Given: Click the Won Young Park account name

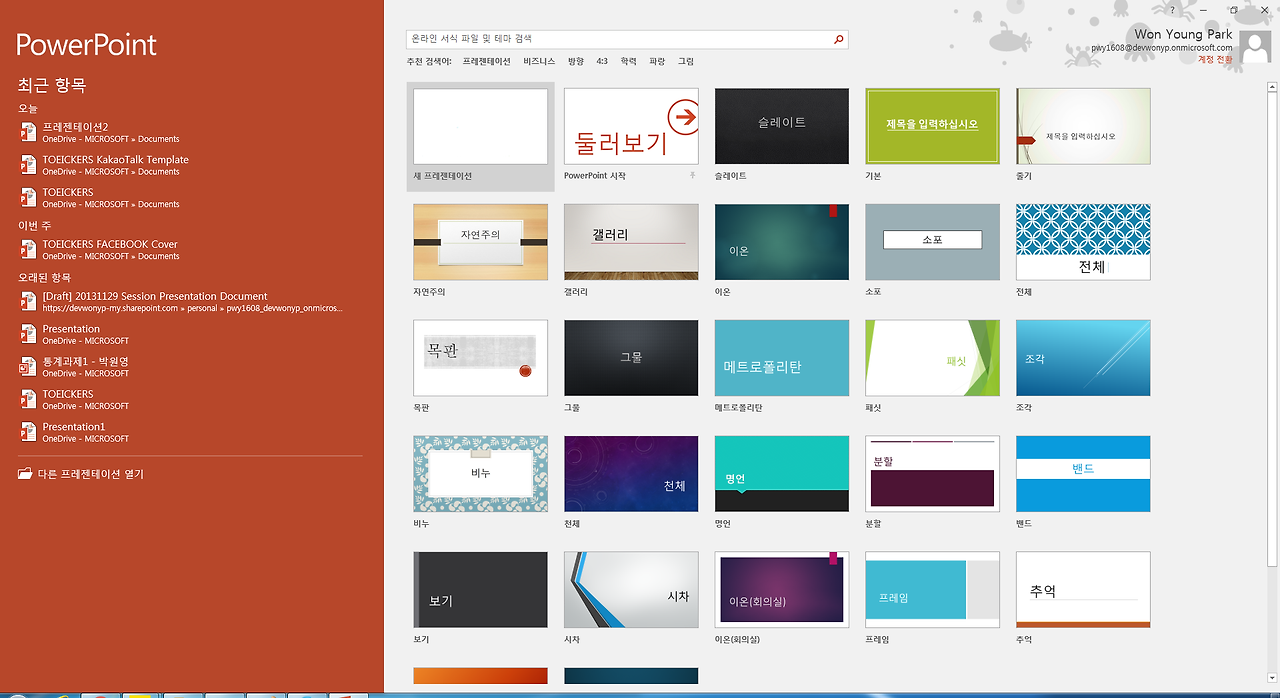Looking at the screenshot, I should coord(1183,35).
